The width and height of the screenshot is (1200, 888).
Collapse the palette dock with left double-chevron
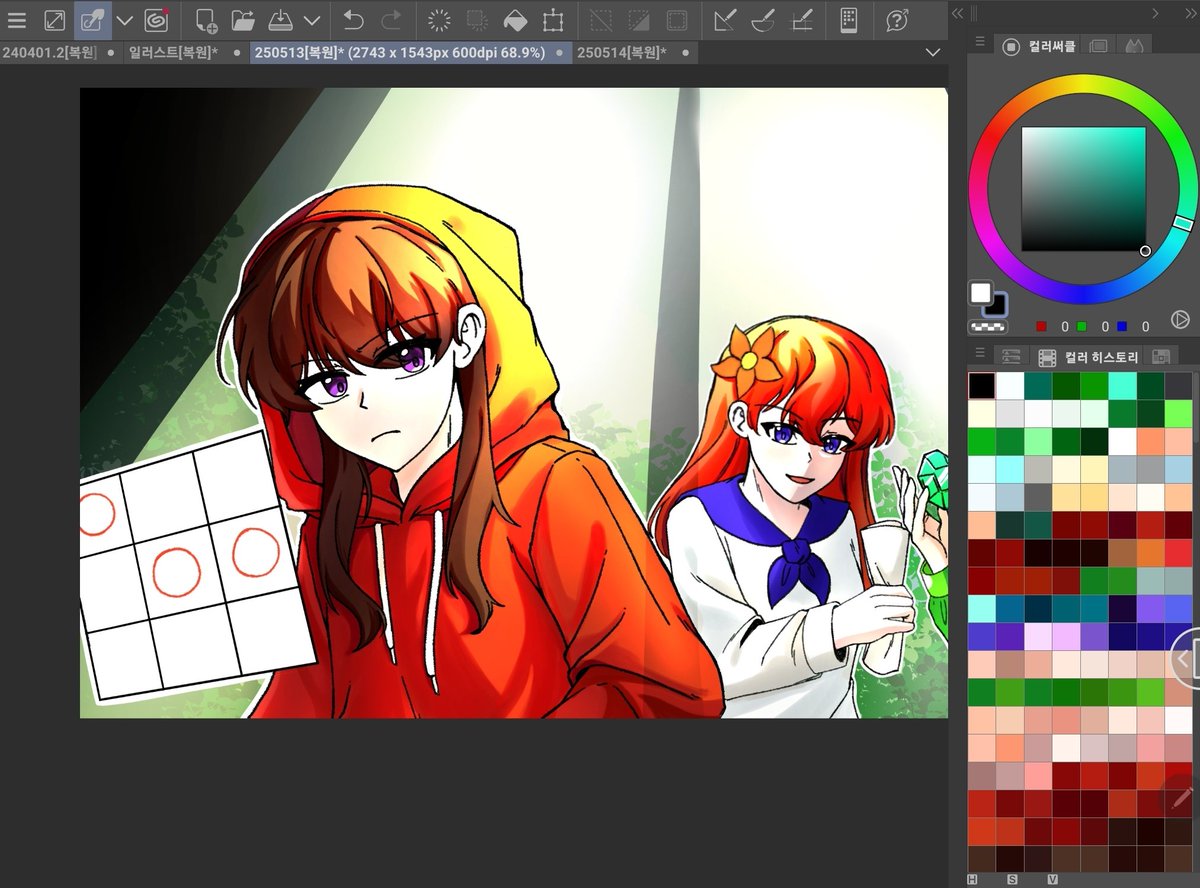pyautogui.click(x=957, y=13)
